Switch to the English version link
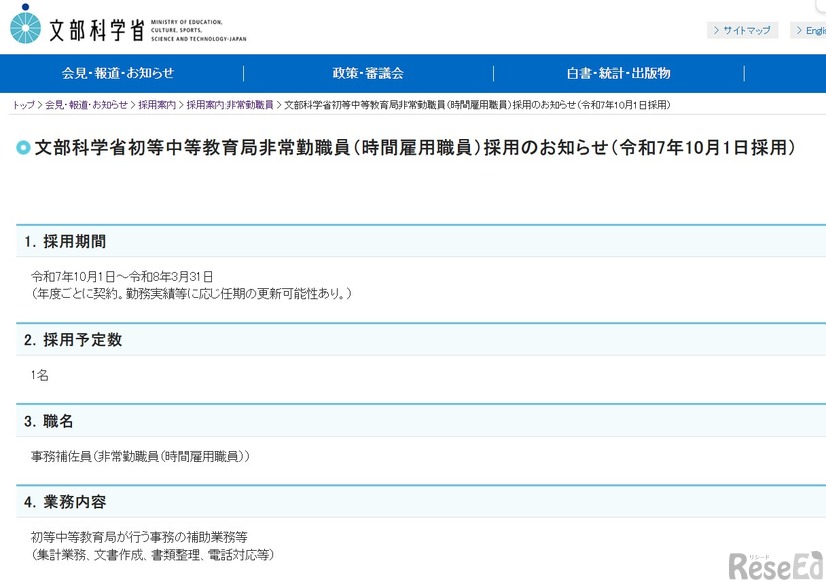Image resolution: width=826 pixels, height=582 pixels. (808, 31)
